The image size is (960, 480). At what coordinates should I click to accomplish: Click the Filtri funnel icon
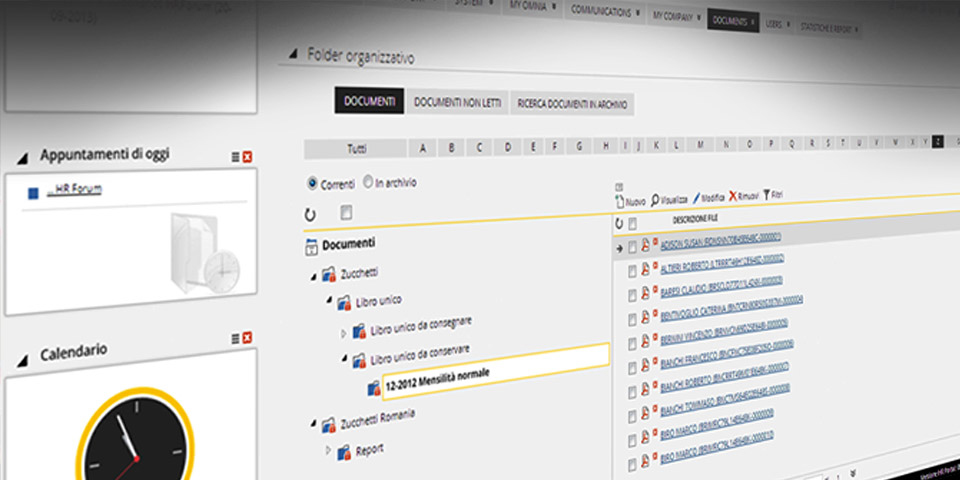coord(767,195)
